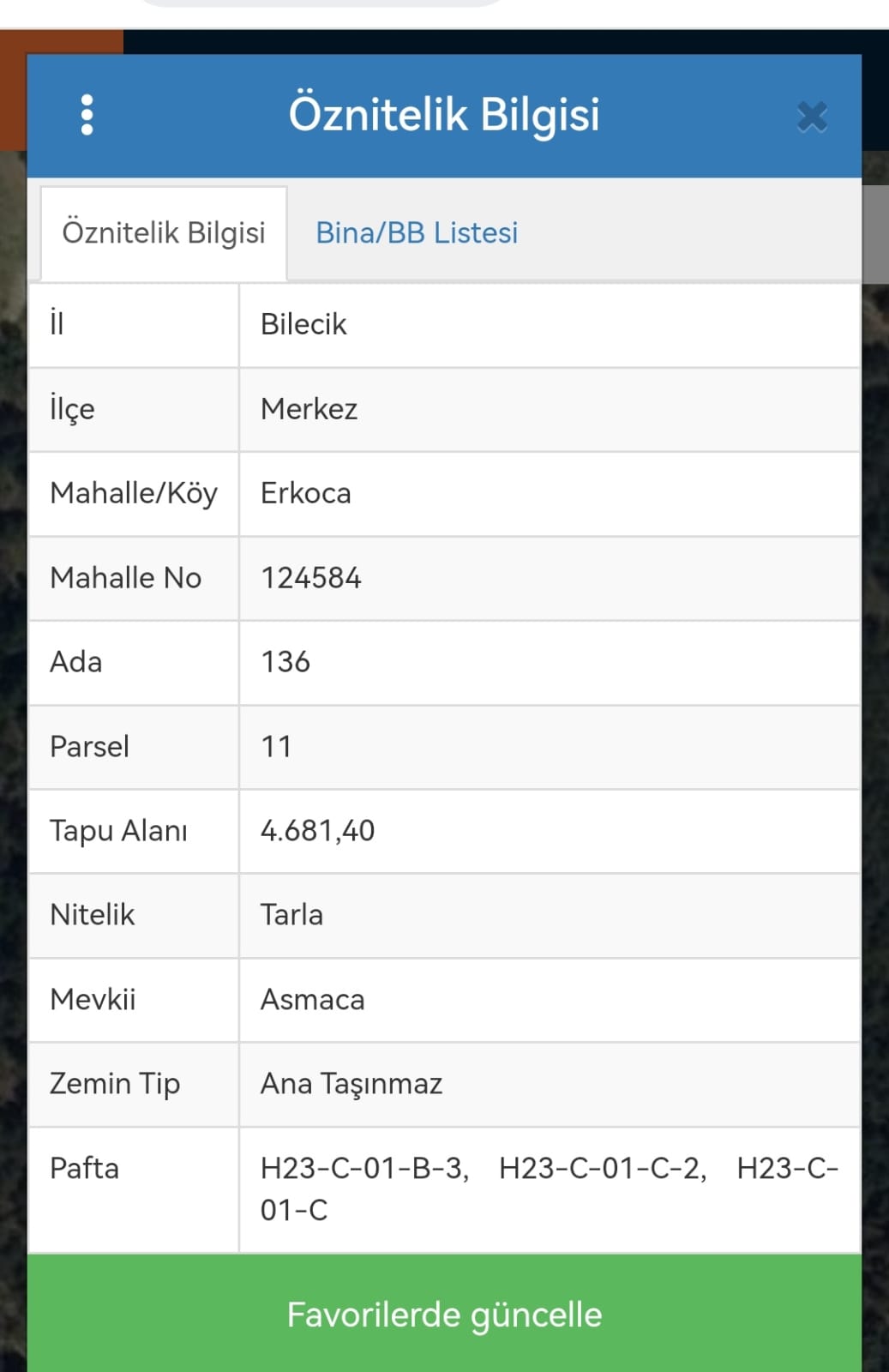Switch to the Bina/BB Listesi tab
The image size is (889, 1372).
point(417,232)
